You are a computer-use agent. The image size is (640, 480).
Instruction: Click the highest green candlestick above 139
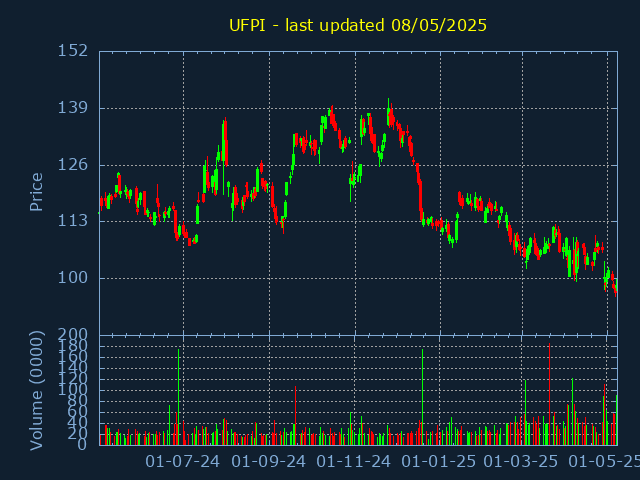389,112
